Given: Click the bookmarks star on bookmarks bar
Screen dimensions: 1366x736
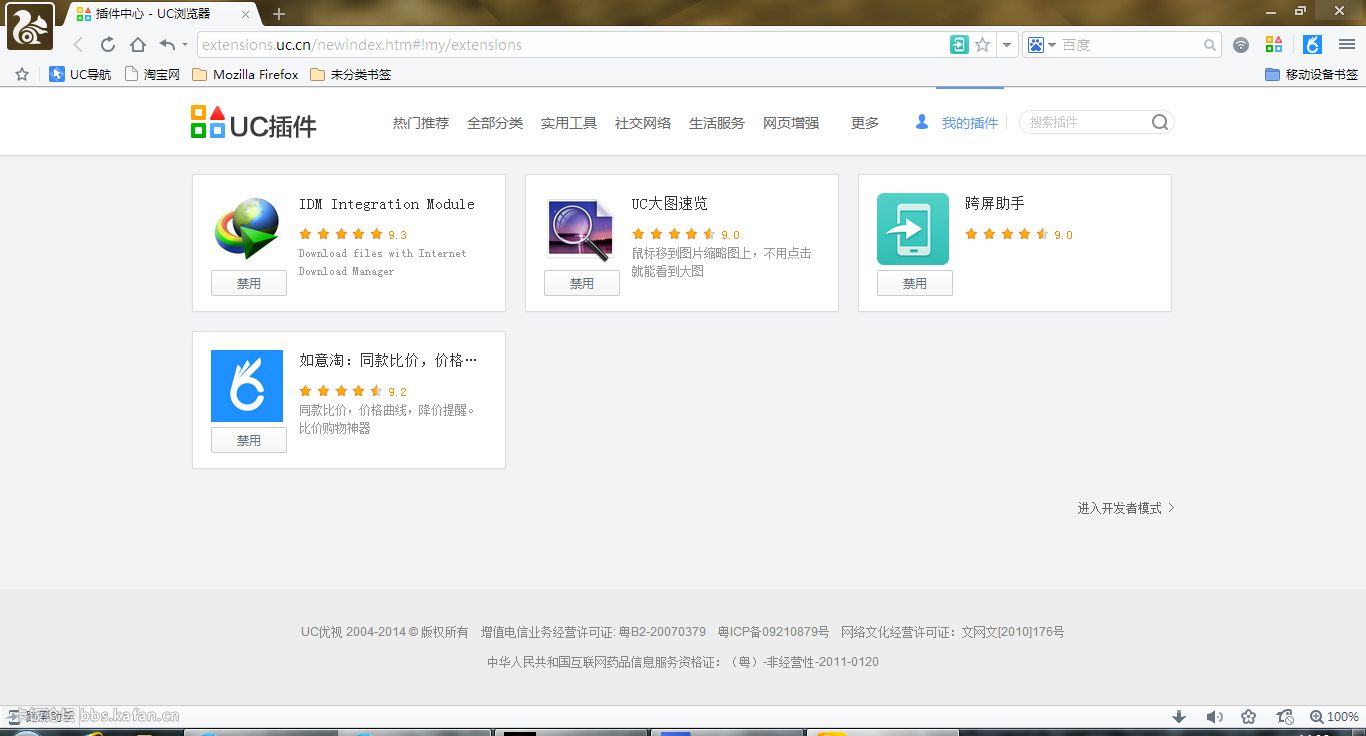Looking at the screenshot, I should [x=23, y=74].
